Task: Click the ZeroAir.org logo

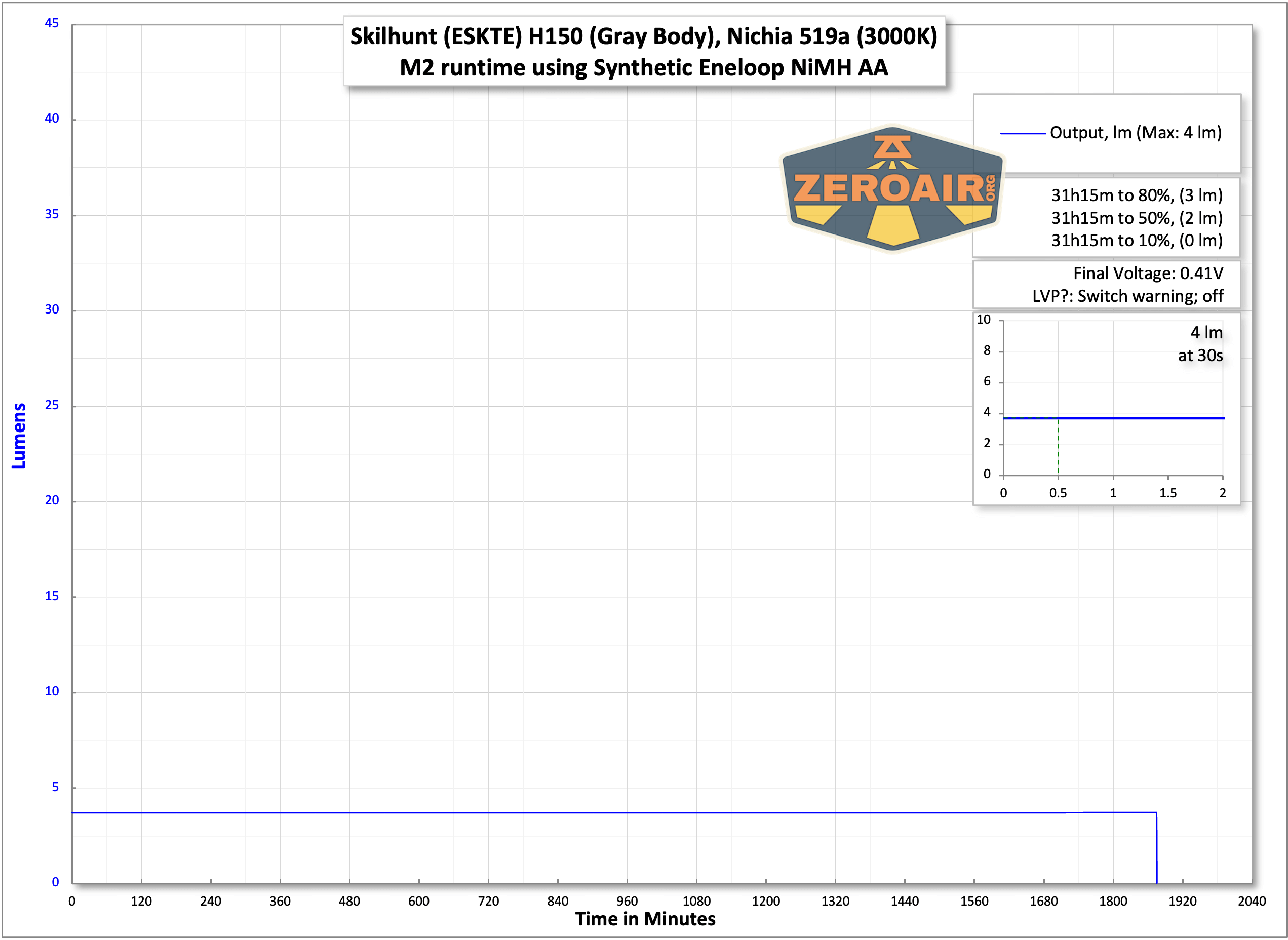Action: pyautogui.click(x=892, y=188)
